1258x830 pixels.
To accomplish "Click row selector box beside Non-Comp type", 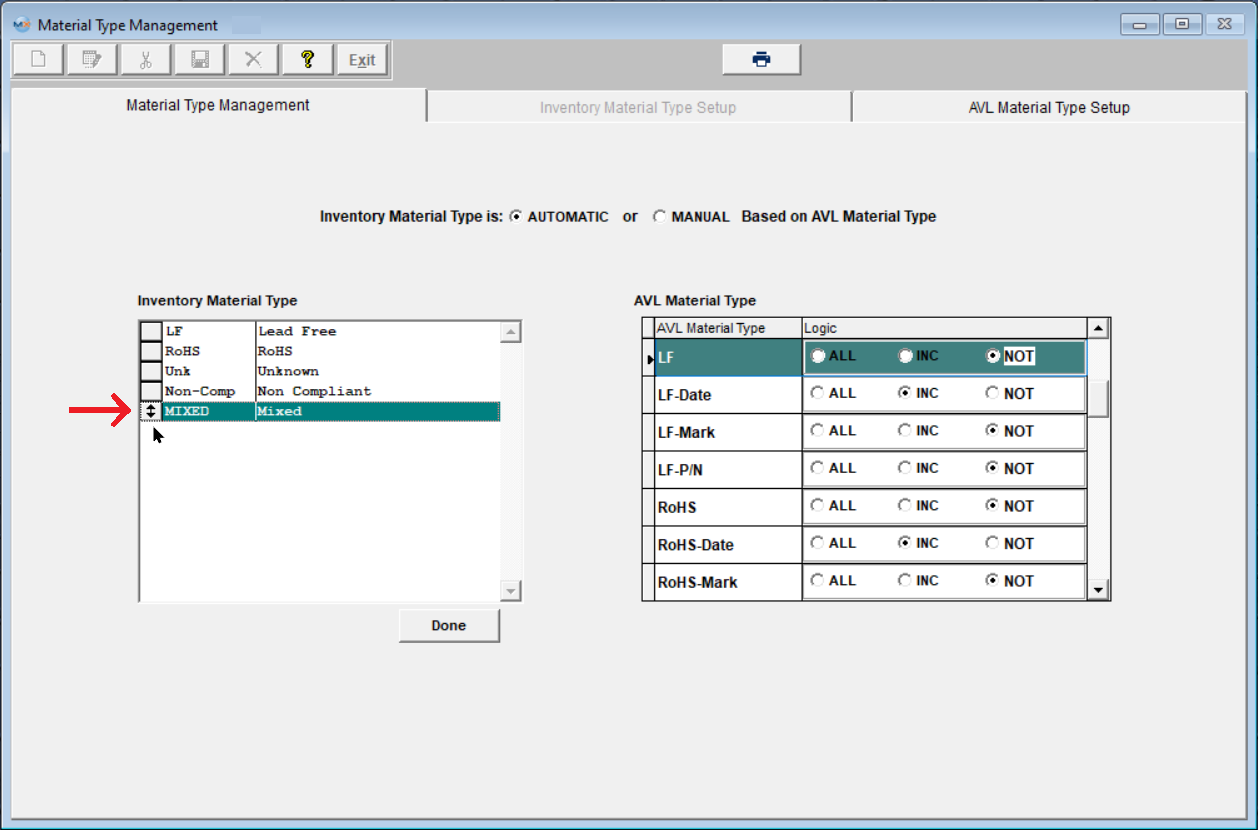I will [x=150, y=391].
